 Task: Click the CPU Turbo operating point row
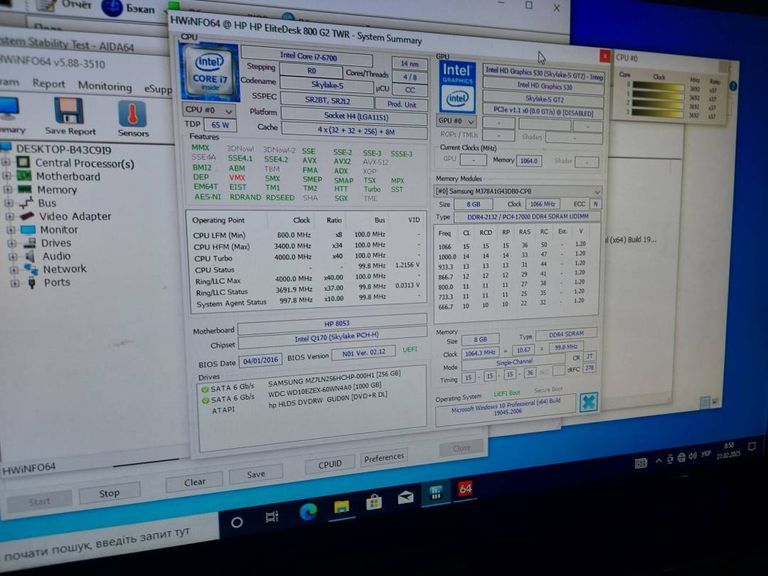pos(307,257)
